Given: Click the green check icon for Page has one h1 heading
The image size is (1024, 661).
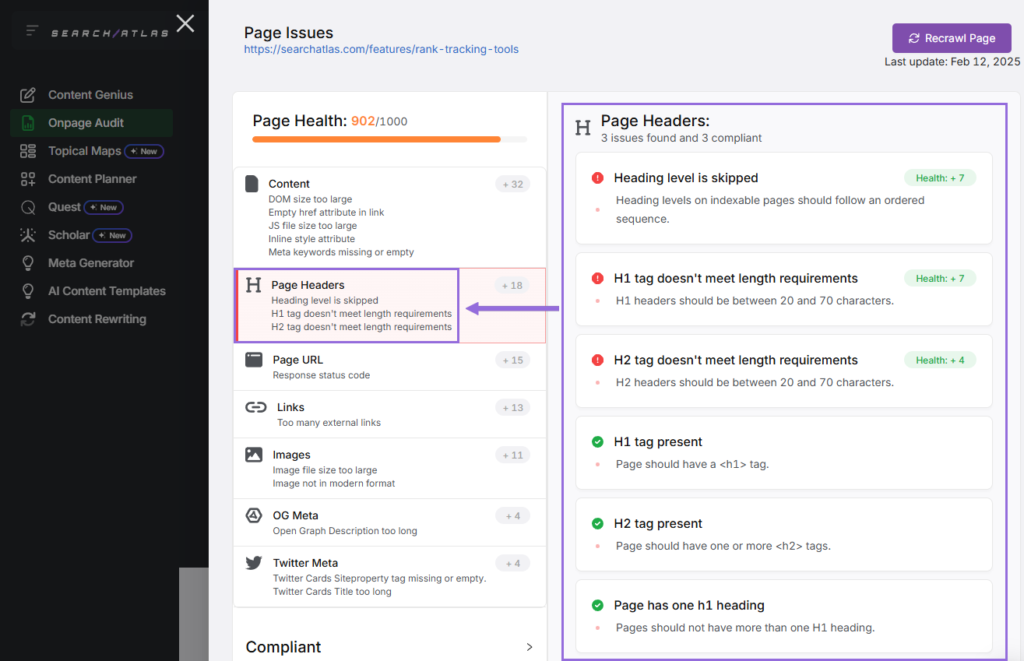Looking at the screenshot, I should tap(597, 605).
